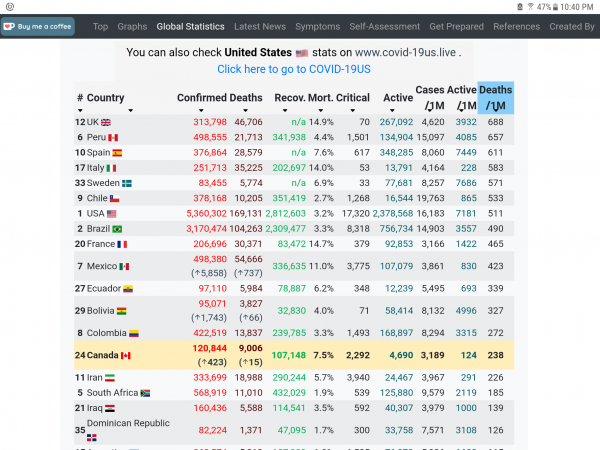Image resolution: width=600 pixels, height=450 pixels.
Task: Select the highlighted Deaths/1M column header
Action: (x=495, y=97)
